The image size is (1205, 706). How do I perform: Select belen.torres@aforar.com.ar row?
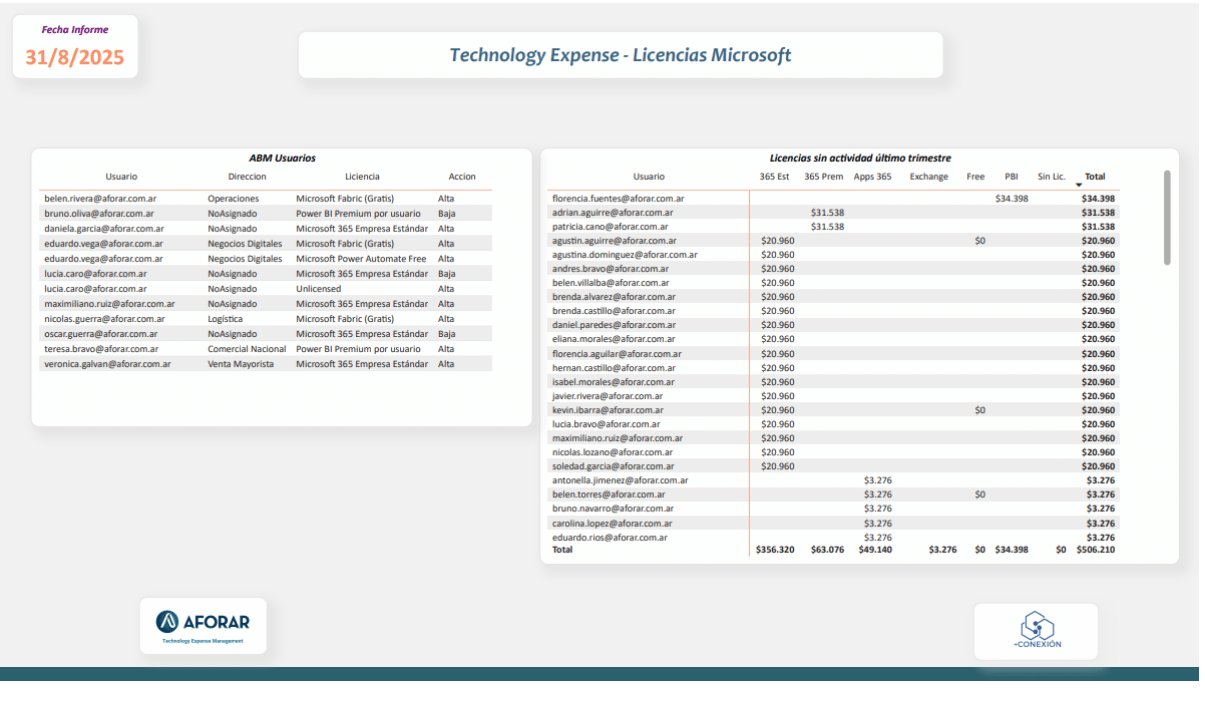click(834, 494)
